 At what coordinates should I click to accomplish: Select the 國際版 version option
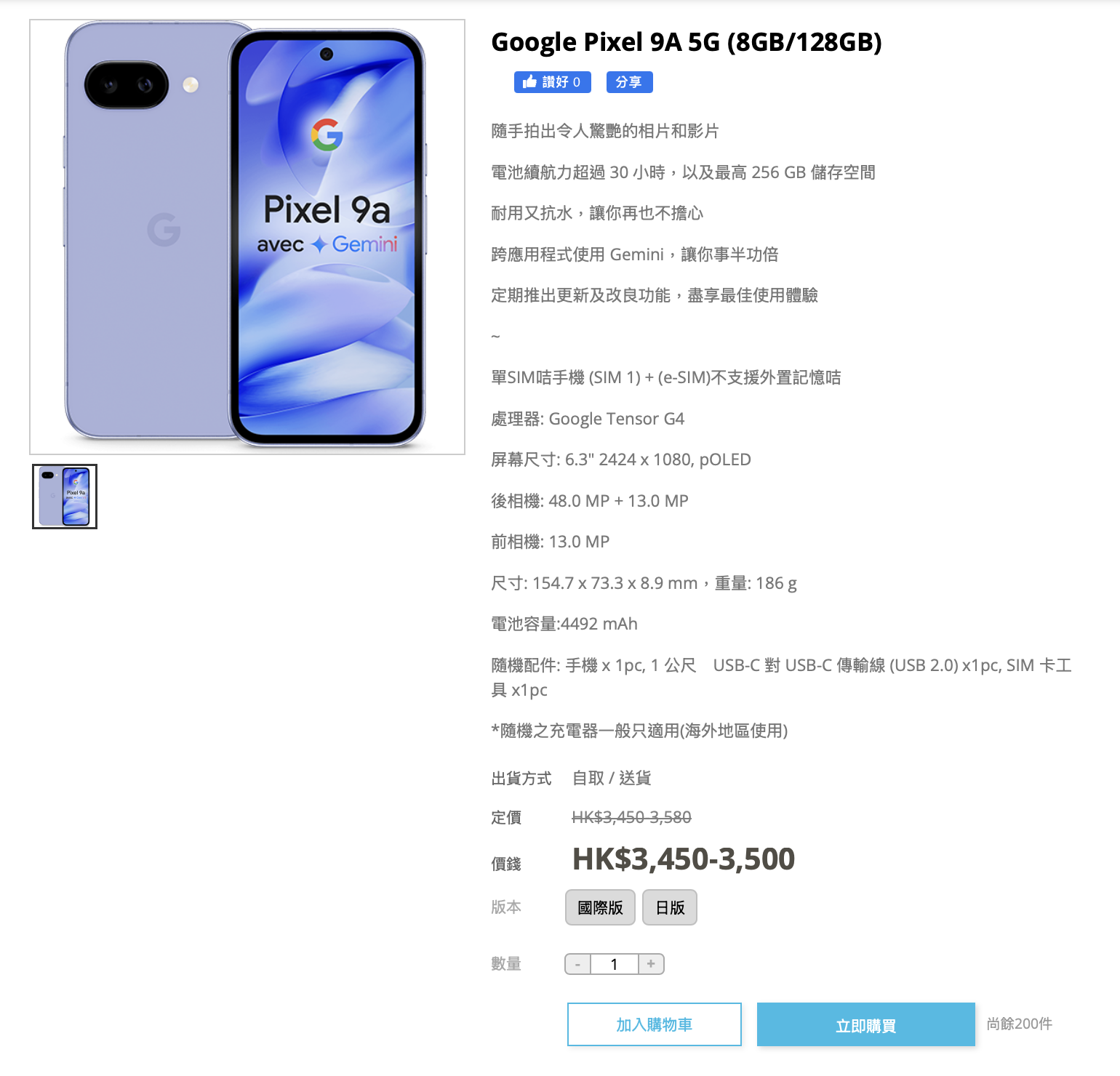(x=600, y=907)
